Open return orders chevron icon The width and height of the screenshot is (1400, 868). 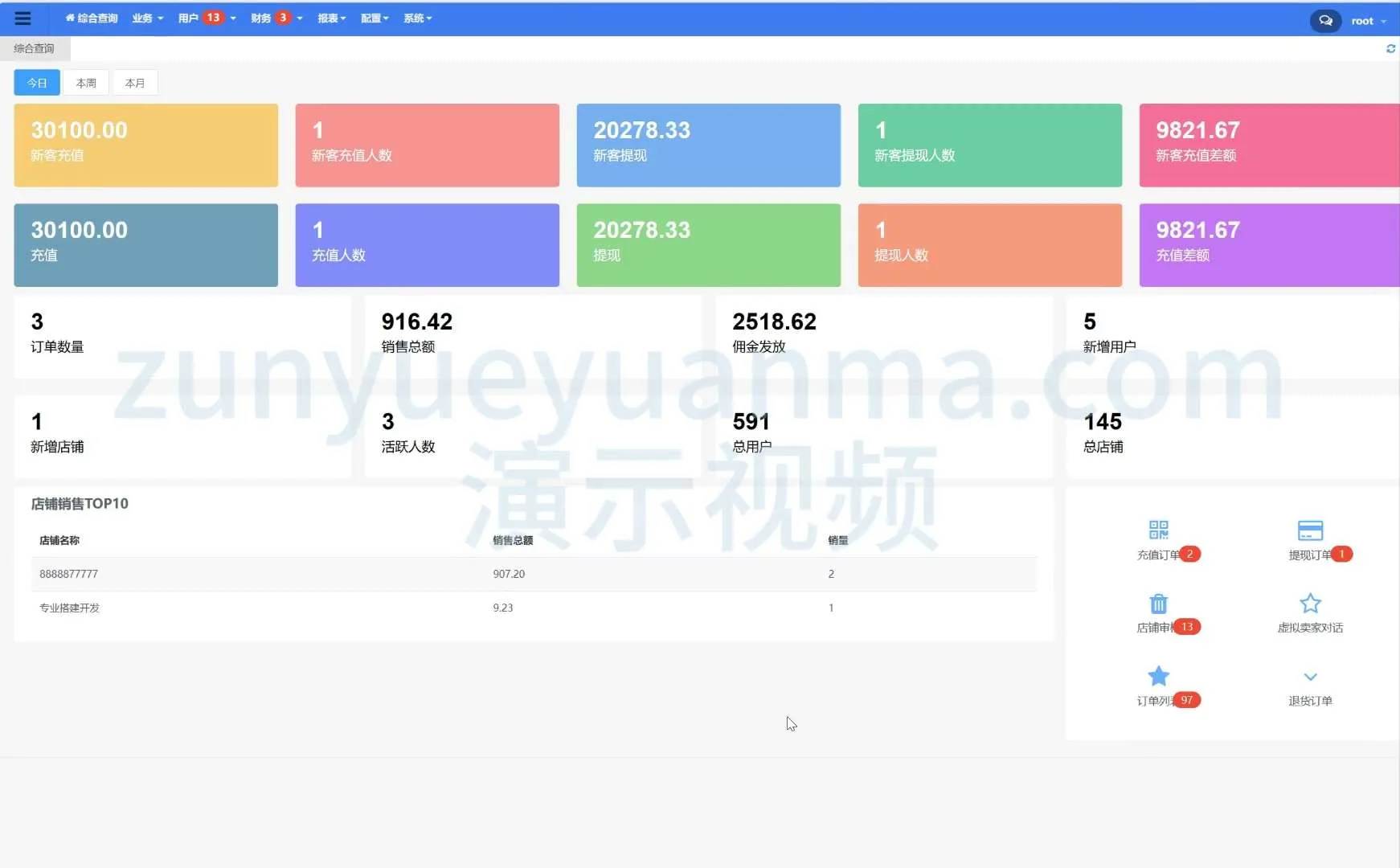pos(1310,677)
